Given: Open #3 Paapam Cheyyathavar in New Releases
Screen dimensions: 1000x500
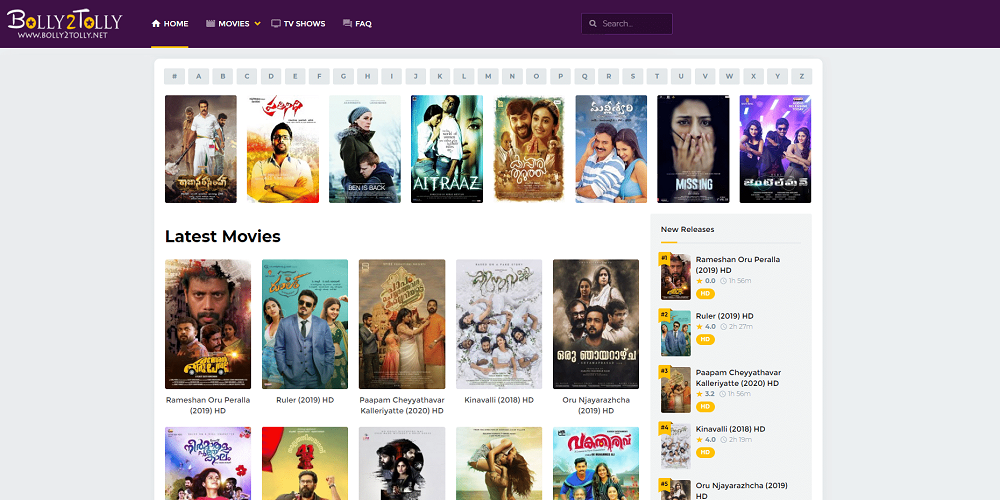Looking at the screenshot, I should 739,378.
